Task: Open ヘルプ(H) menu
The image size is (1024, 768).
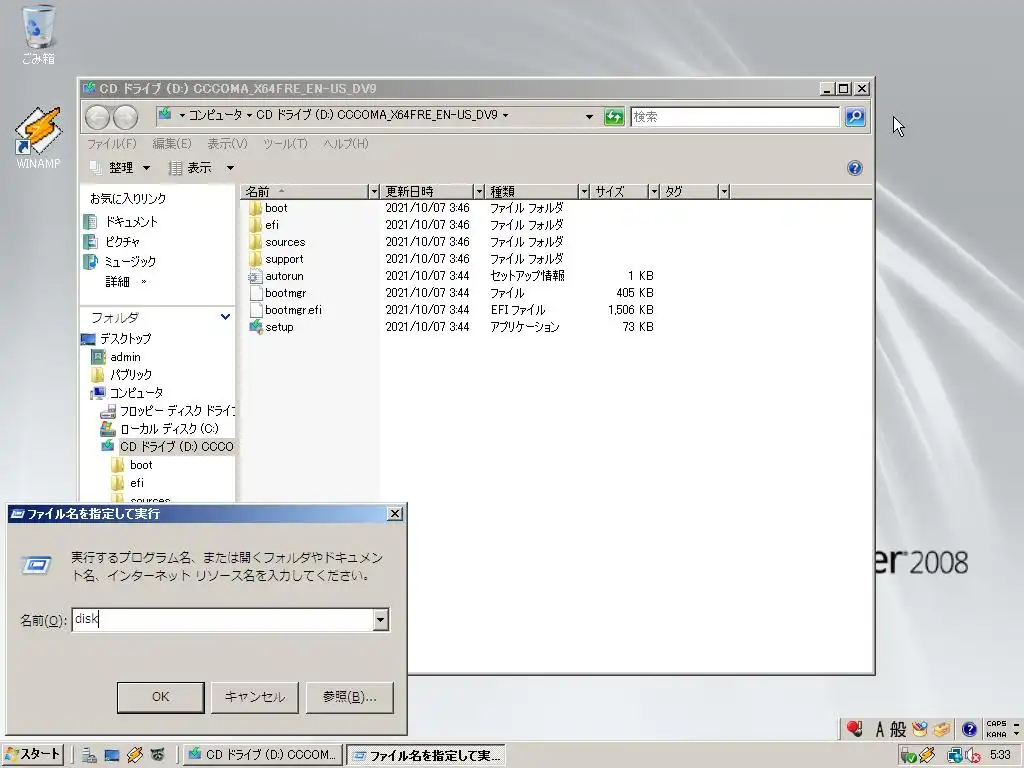Action: (346, 144)
